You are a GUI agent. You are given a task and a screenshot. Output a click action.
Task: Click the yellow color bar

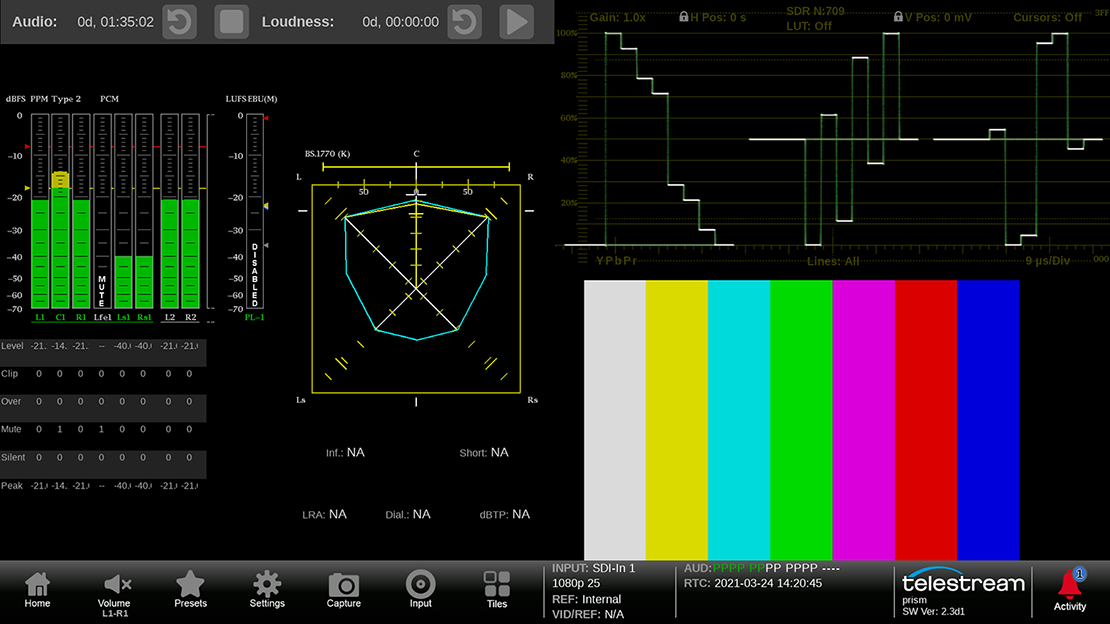677,420
